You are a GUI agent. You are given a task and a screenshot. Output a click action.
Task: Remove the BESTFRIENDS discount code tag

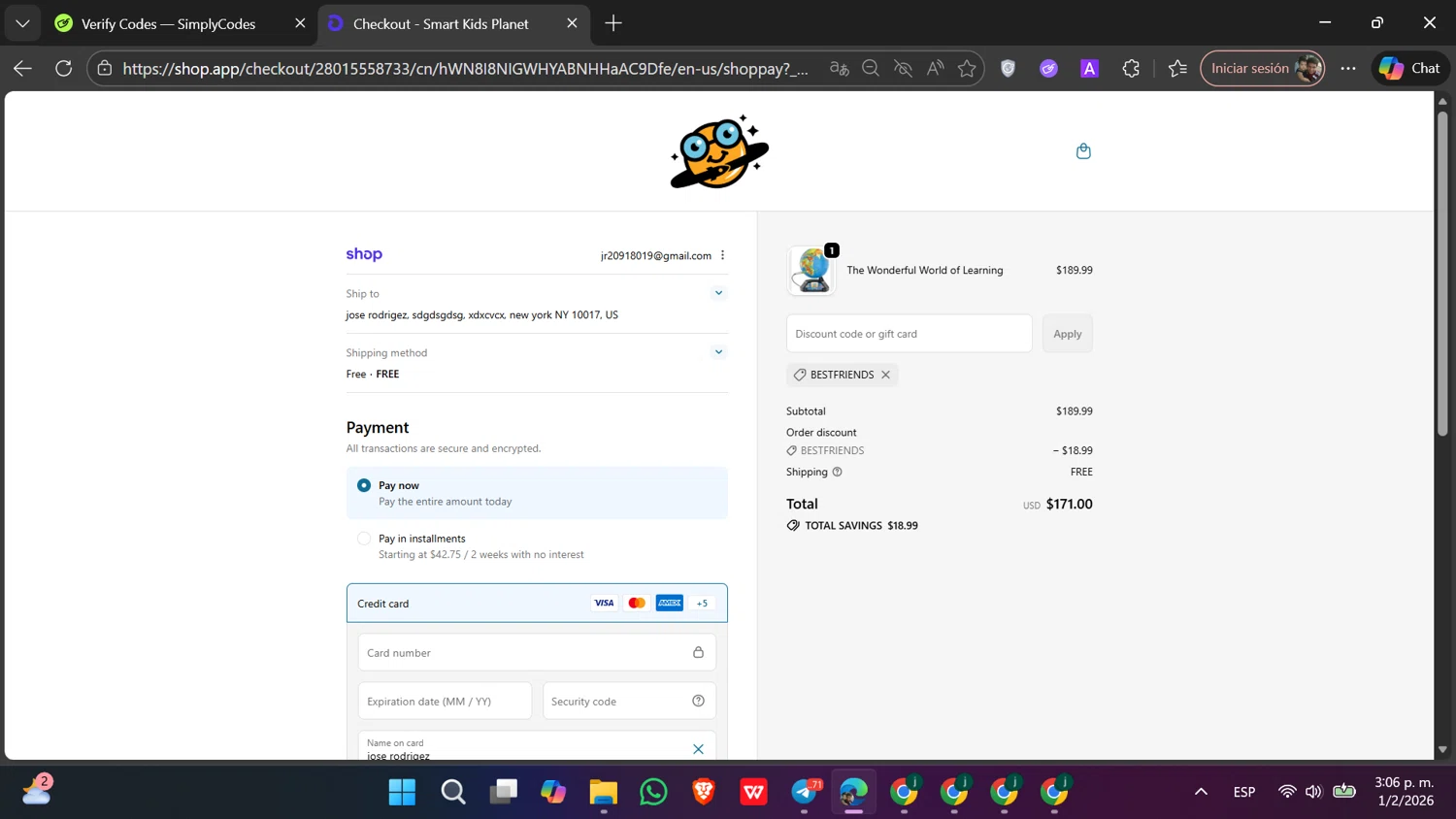point(885,375)
